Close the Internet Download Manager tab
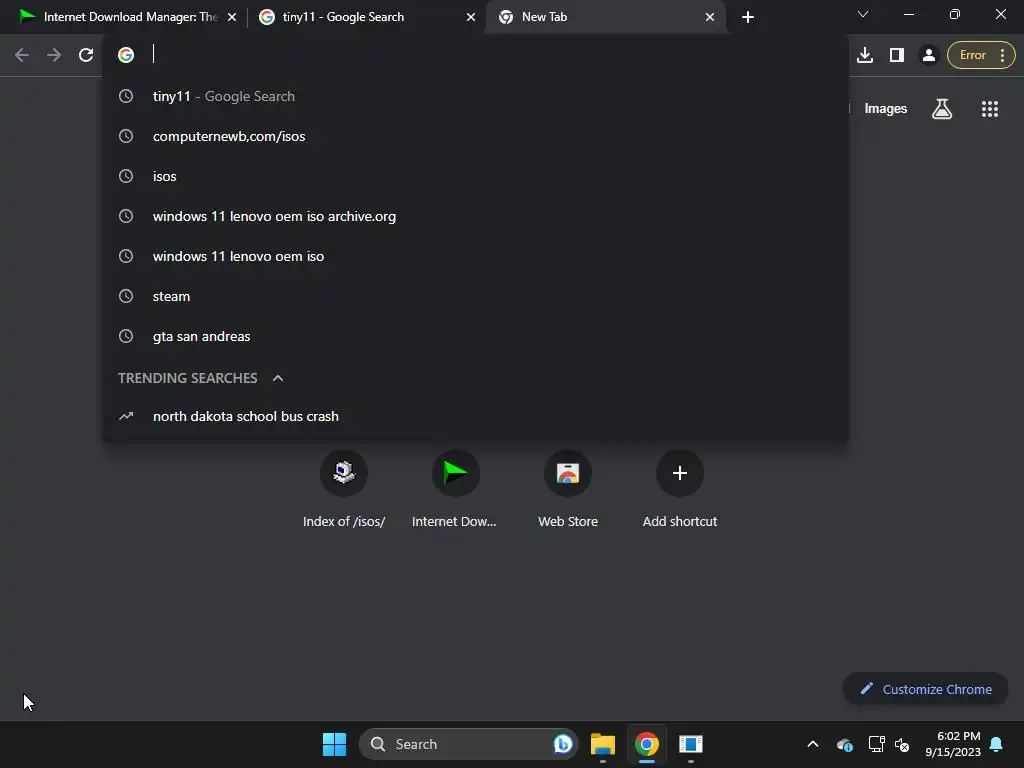Viewport: 1024px width, 768px height. (232, 17)
